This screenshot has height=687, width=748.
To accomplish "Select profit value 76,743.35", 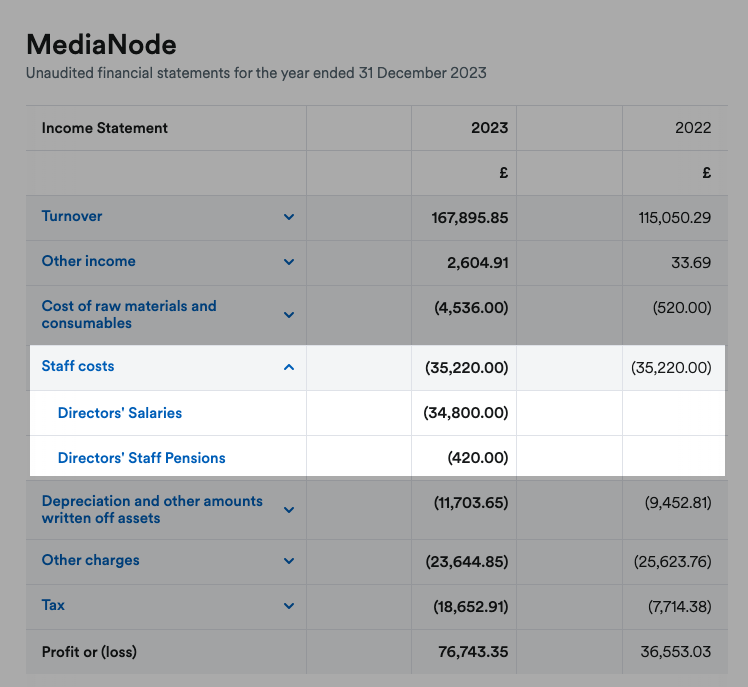I will [x=473, y=652].
